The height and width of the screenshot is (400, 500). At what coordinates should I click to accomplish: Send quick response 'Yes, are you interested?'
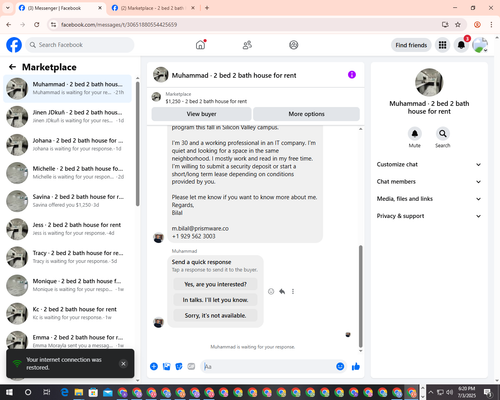click(215, 284)
